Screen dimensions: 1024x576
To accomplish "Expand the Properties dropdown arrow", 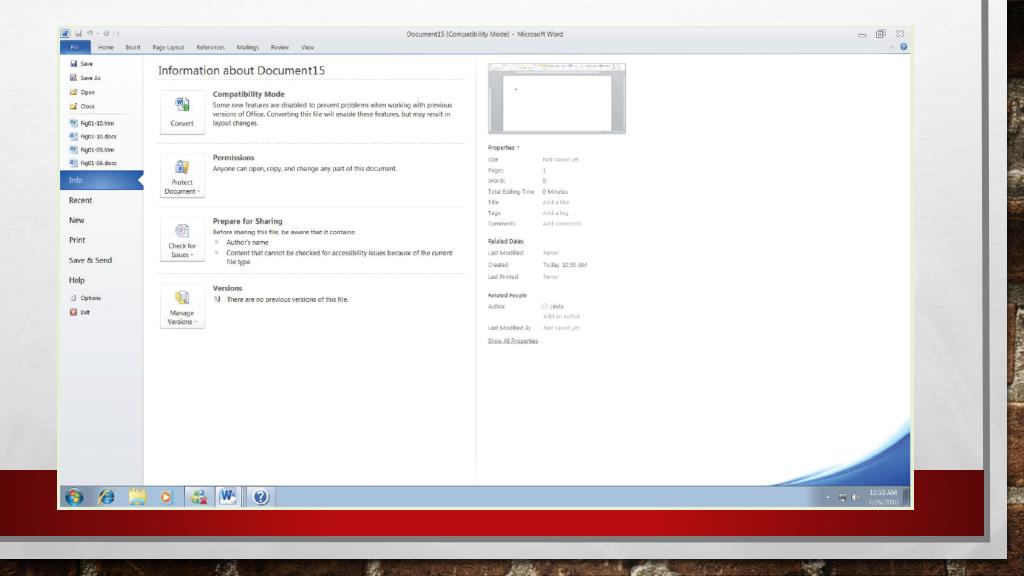I will coord(519,148).
